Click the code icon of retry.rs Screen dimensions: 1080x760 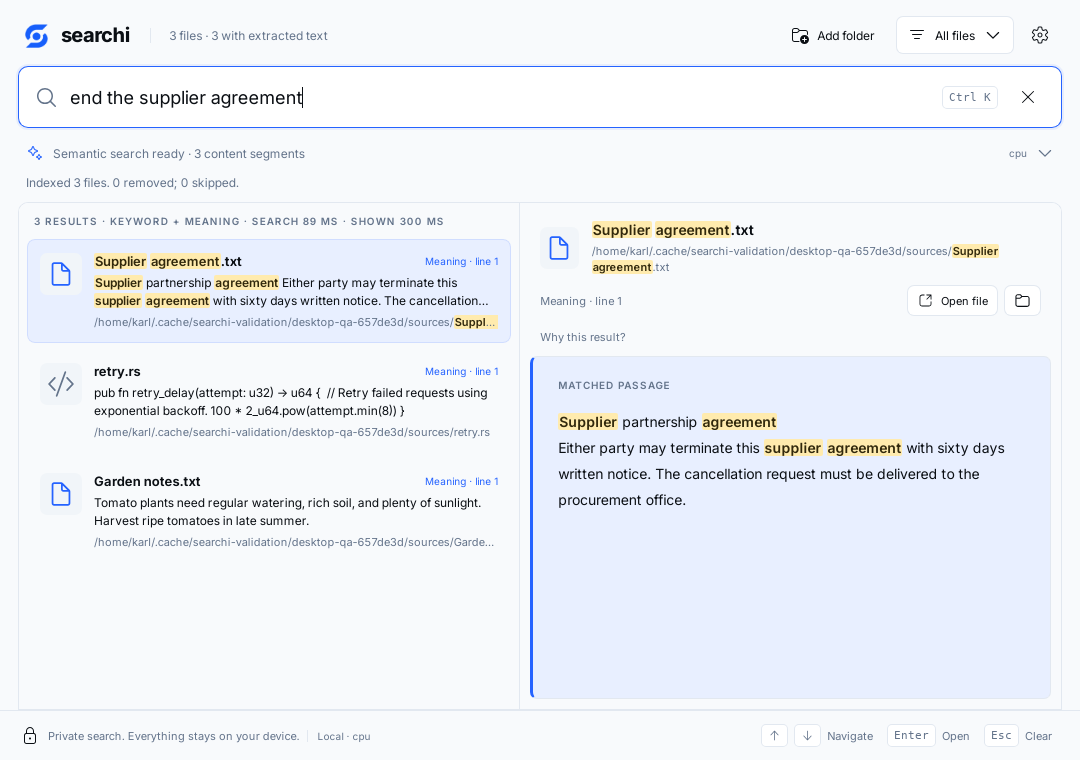61,384
